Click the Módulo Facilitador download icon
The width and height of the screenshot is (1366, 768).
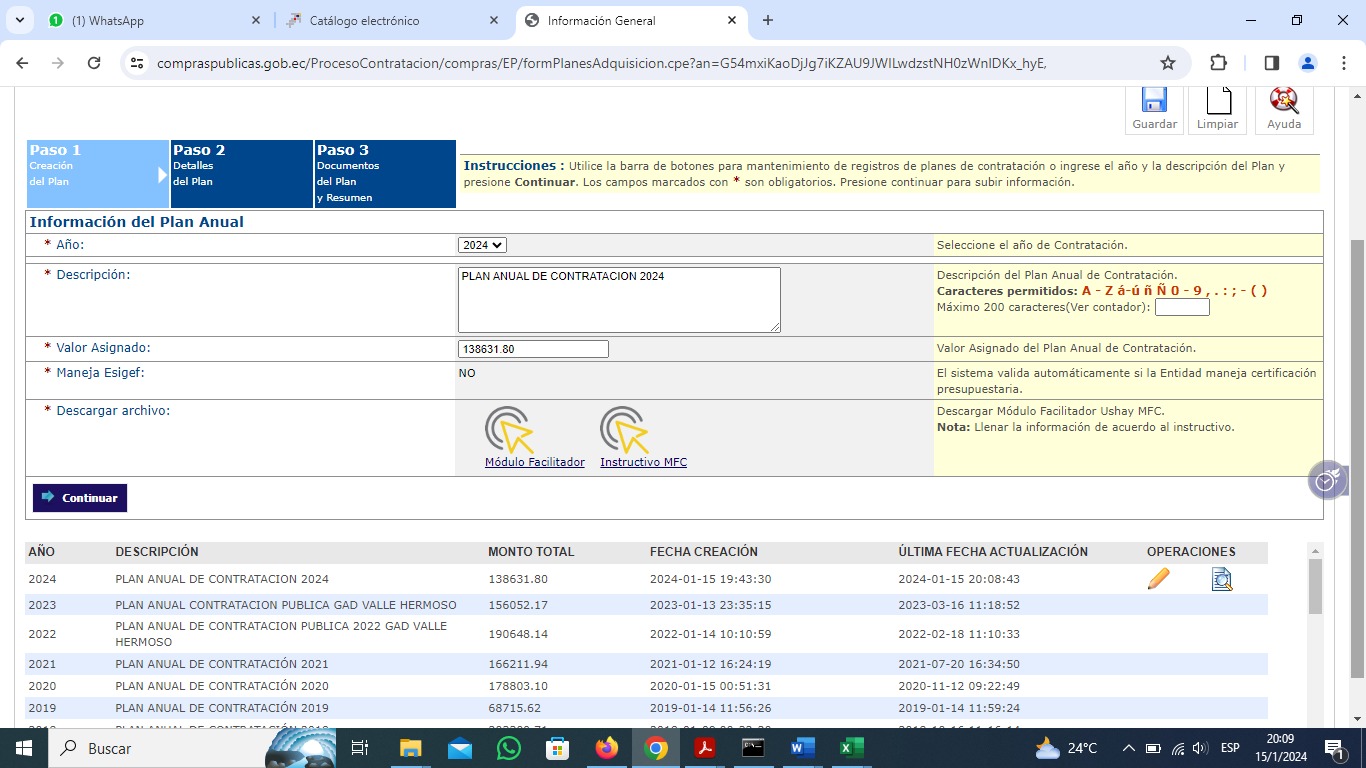[509, 430]
